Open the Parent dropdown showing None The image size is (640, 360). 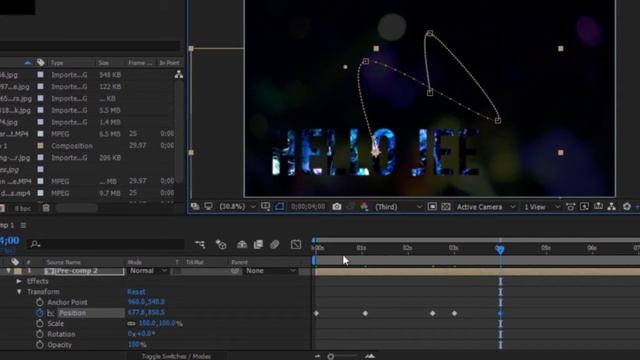(270, 271)
